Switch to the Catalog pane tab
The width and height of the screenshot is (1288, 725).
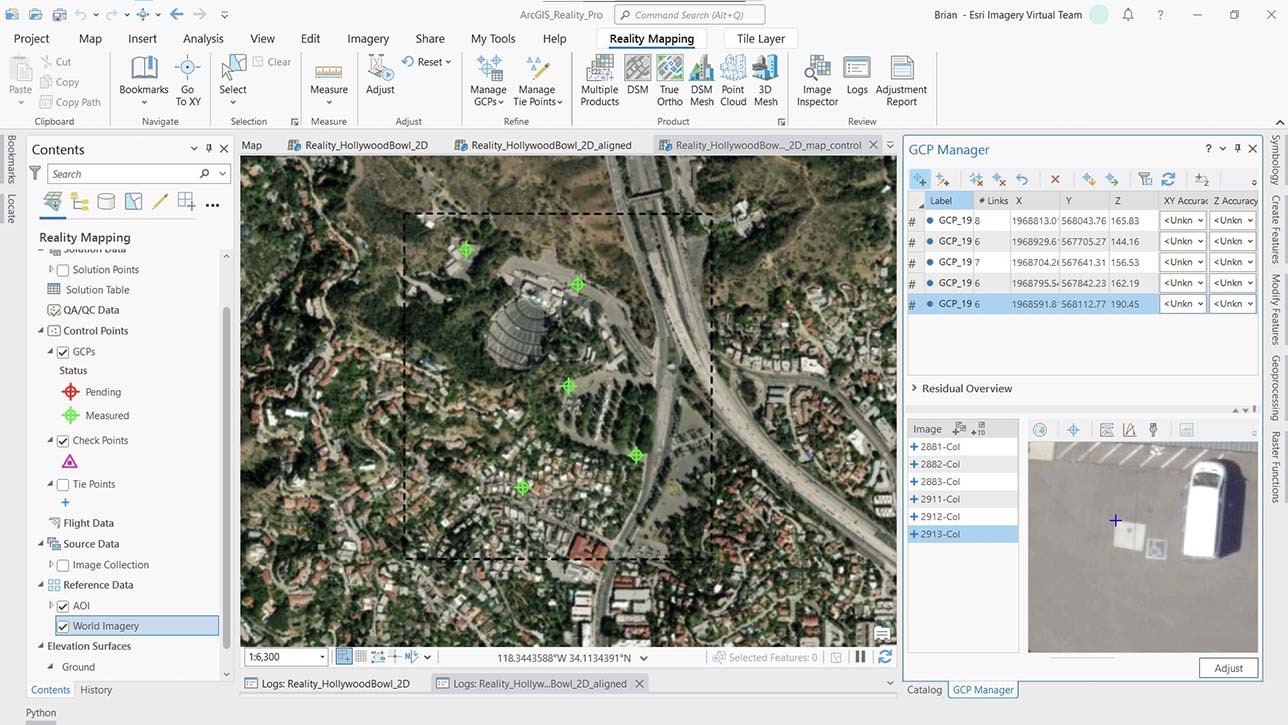point(924,689)
